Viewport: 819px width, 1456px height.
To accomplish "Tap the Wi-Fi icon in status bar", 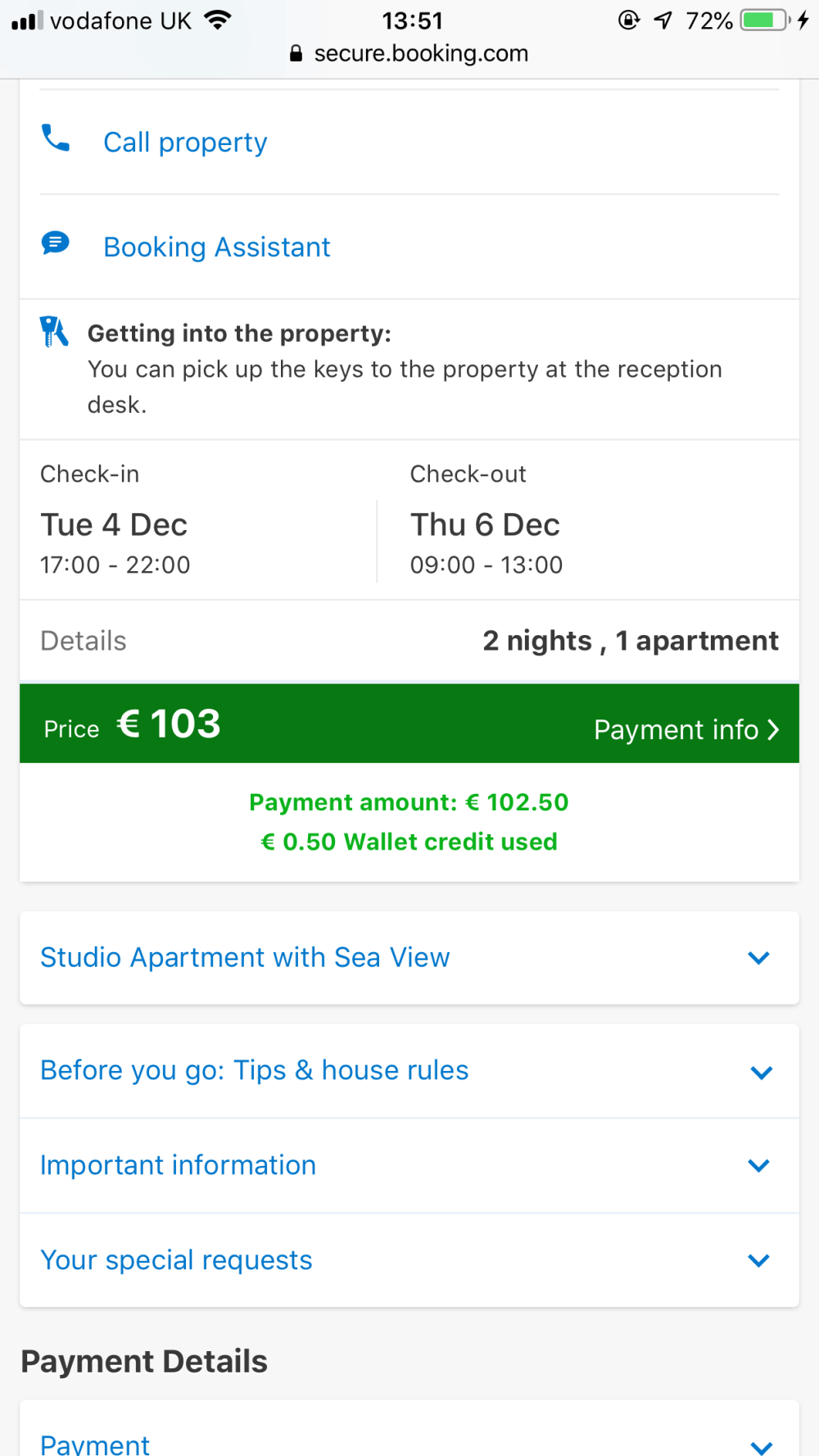I will [x=218, y=20].
